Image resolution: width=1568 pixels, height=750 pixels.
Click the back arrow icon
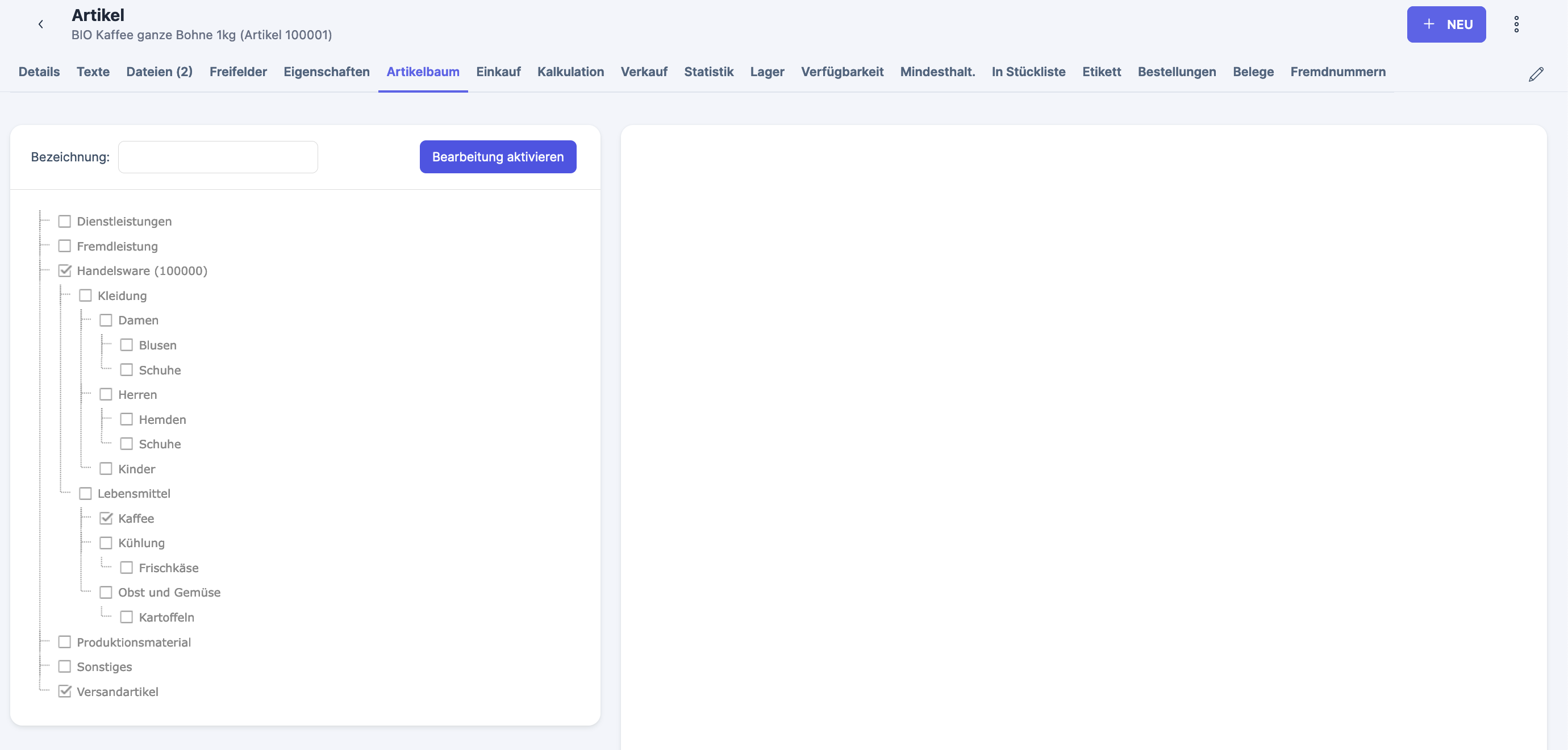[41, 24]
